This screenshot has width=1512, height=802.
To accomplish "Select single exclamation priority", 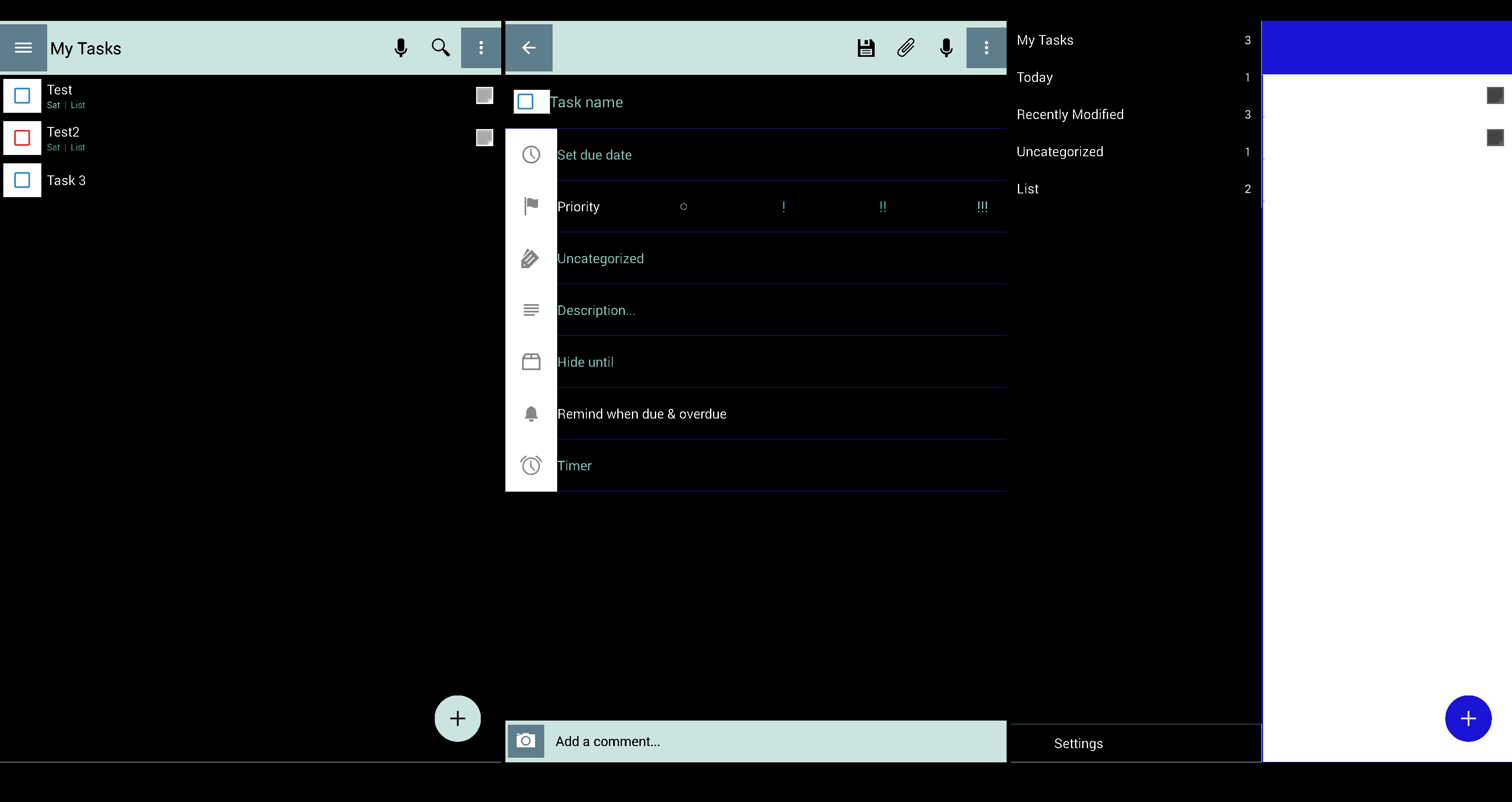I will 784,207.
